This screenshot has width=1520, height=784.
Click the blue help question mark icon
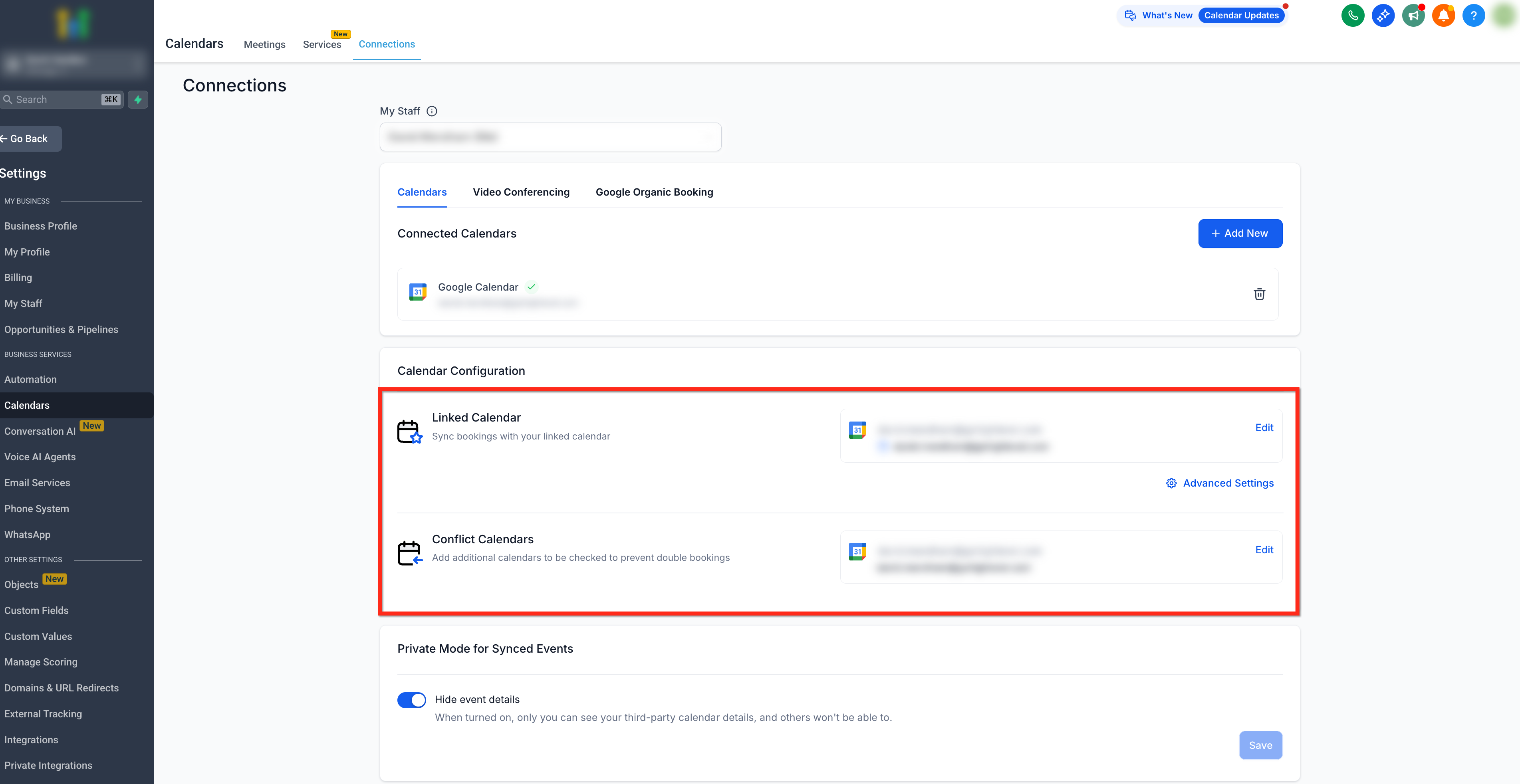(1473, 15)
